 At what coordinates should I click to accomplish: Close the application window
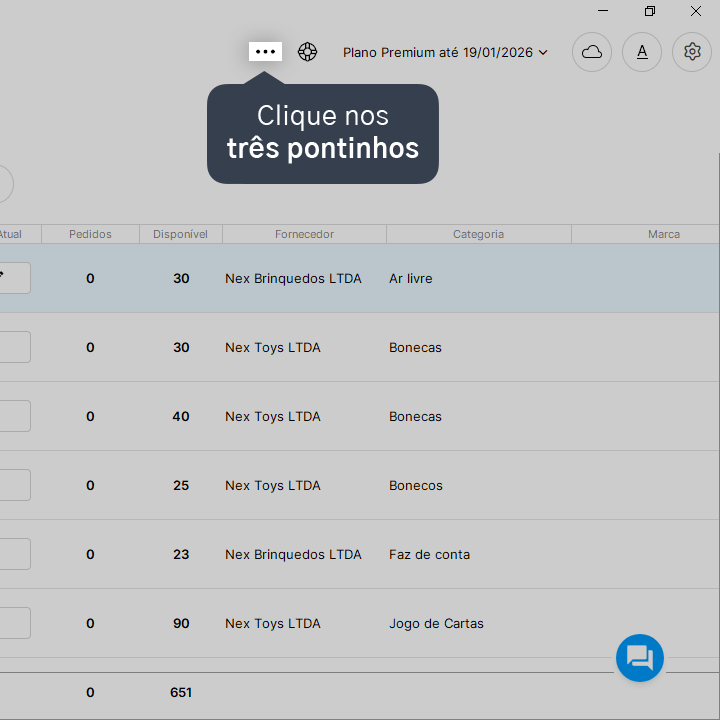point(696,11)
